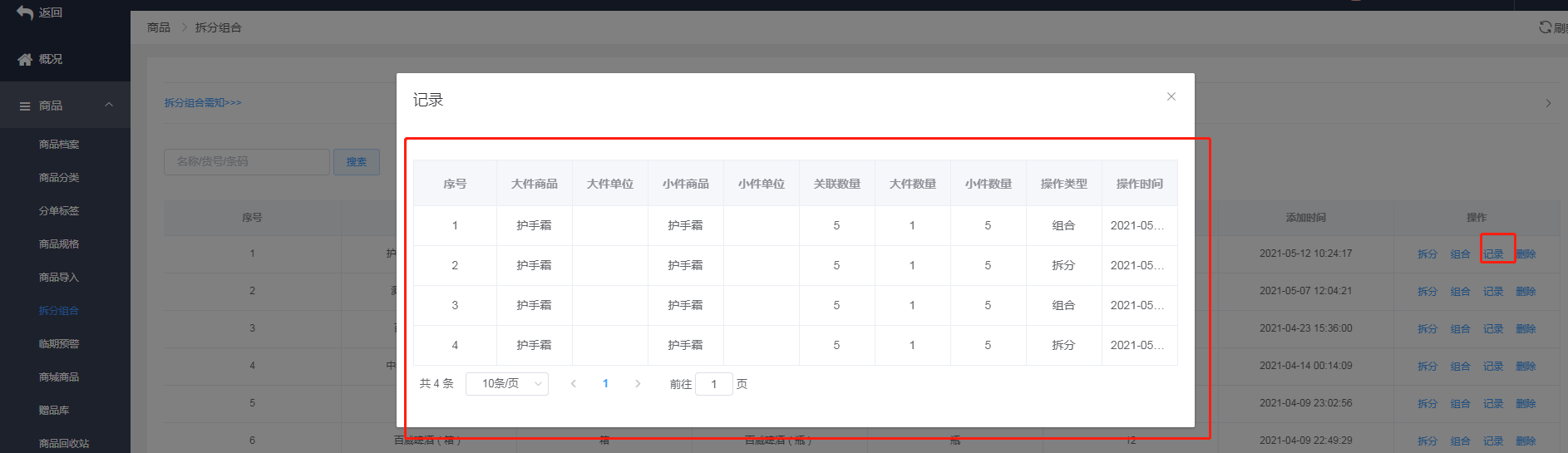This screenshot has height=453, width=1568.
Task: Click 删除 for the 2021-04-23 row
Action: click(x=1526, y=329)
